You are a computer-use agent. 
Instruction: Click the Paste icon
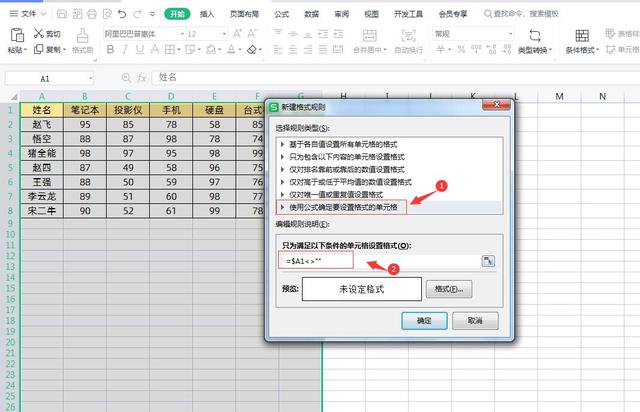(17, 35)
